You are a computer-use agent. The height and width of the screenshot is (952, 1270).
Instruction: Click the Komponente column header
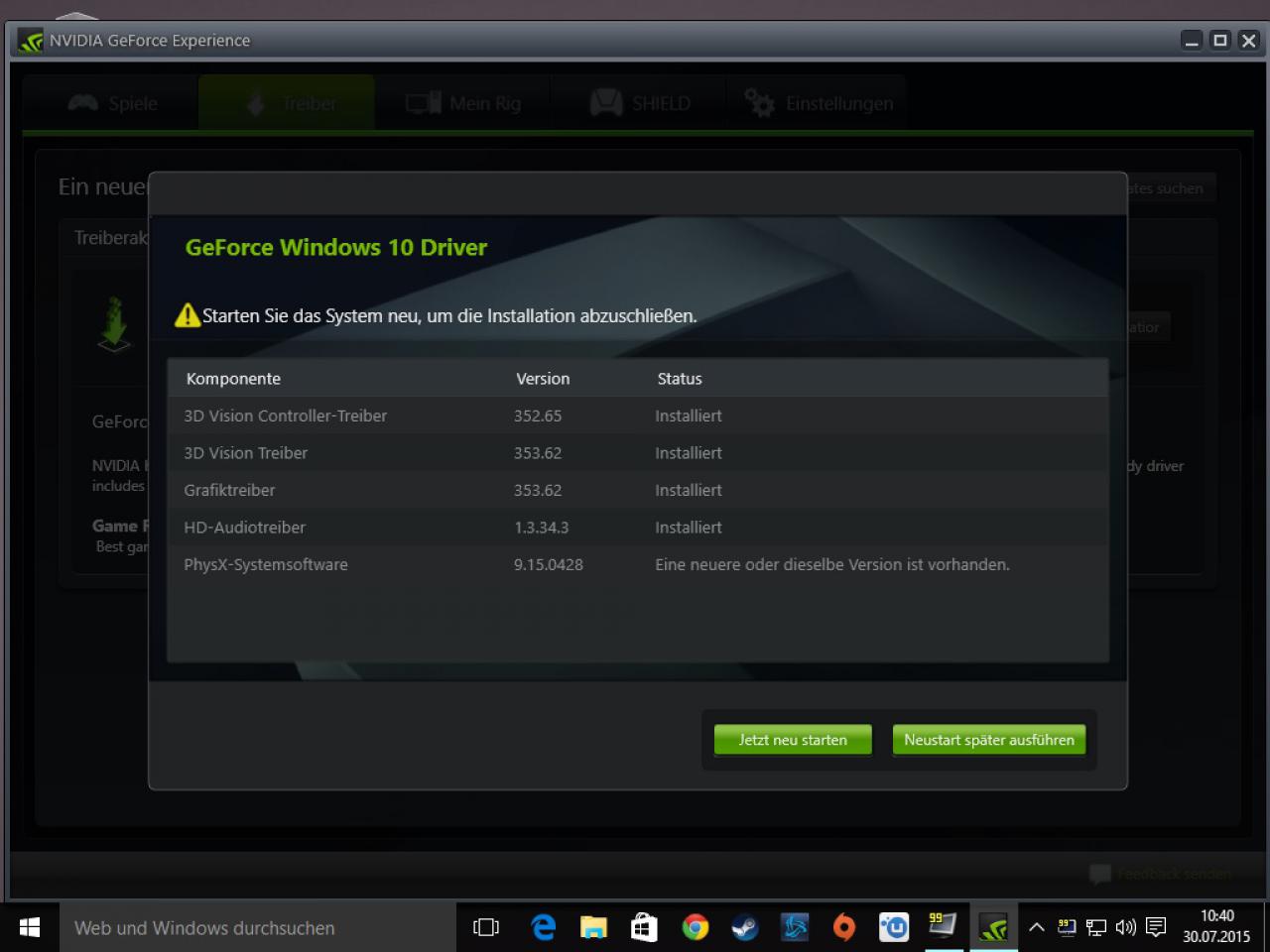[233, 379]
